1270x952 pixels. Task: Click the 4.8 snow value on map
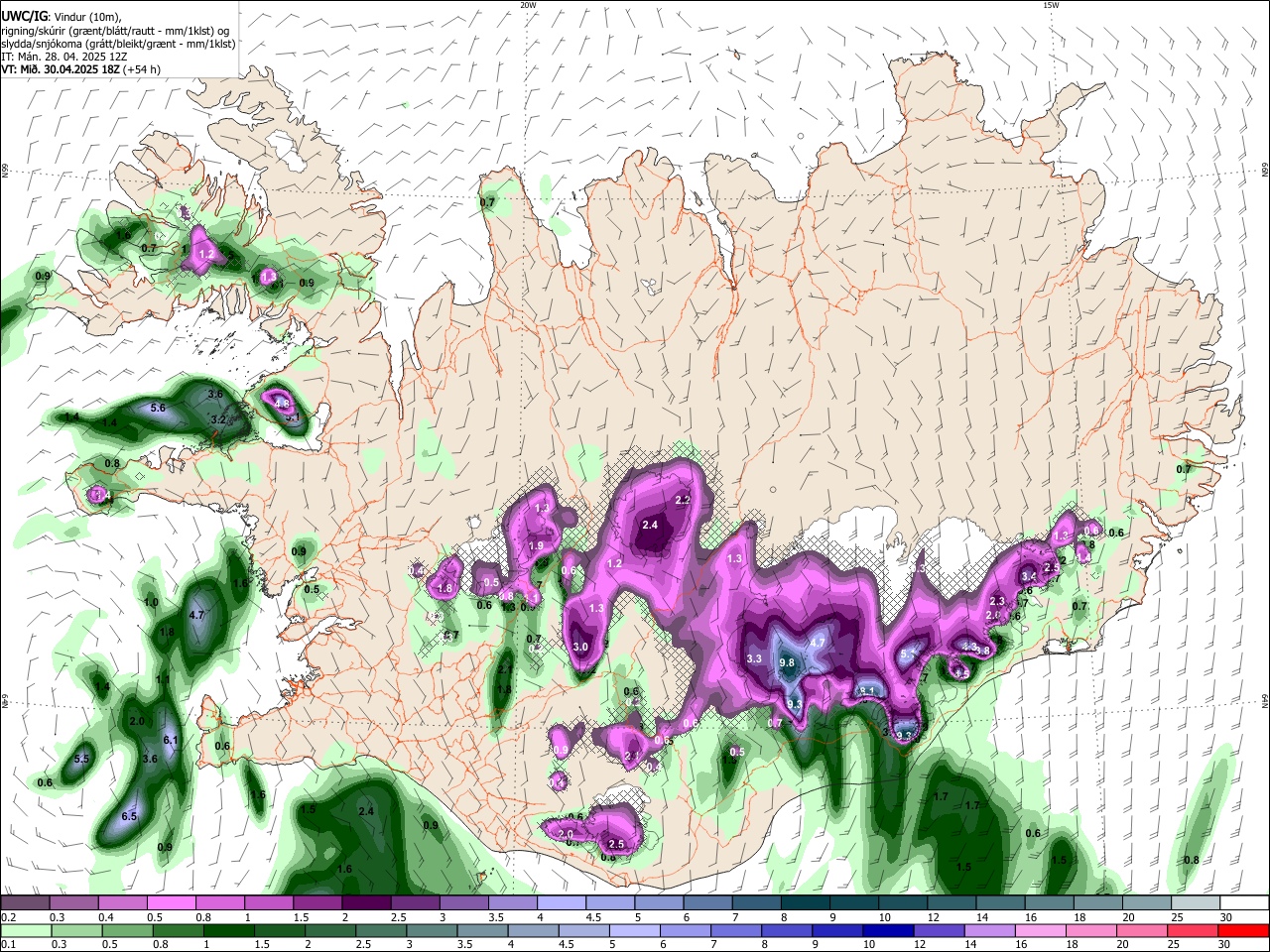click(282, 404)
